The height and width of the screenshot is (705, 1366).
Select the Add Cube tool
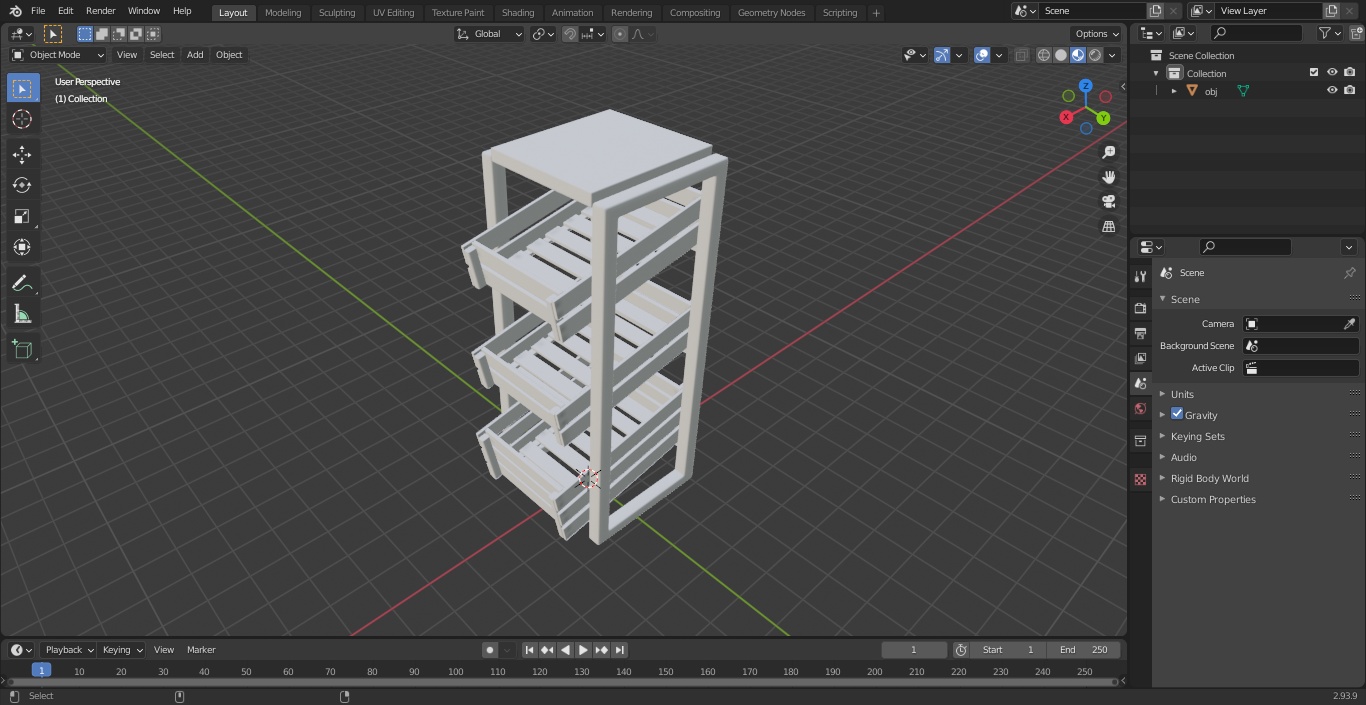pos(22,350)
